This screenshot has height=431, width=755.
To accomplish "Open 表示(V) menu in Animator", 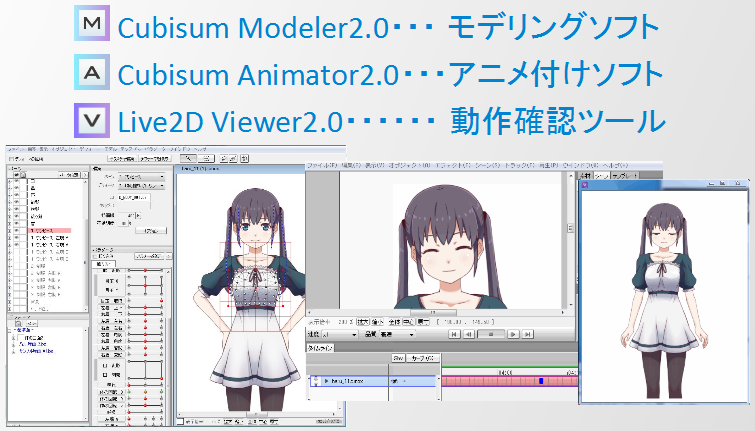I will (x=374, y=165).
